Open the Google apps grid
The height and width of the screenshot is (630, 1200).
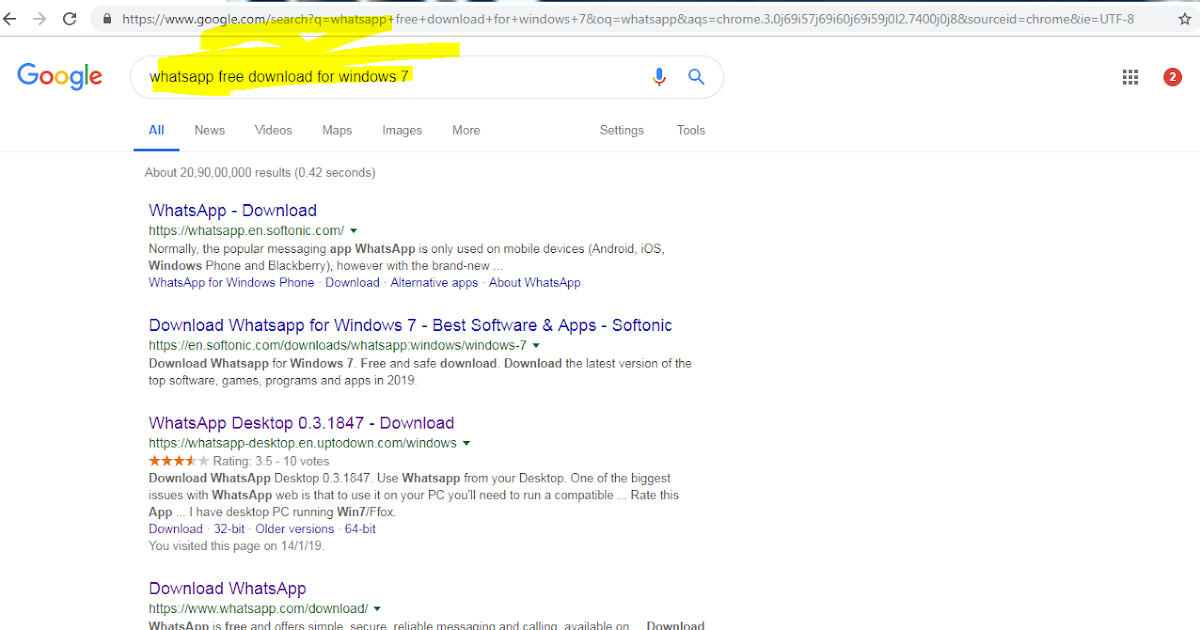pos(1130,77)
